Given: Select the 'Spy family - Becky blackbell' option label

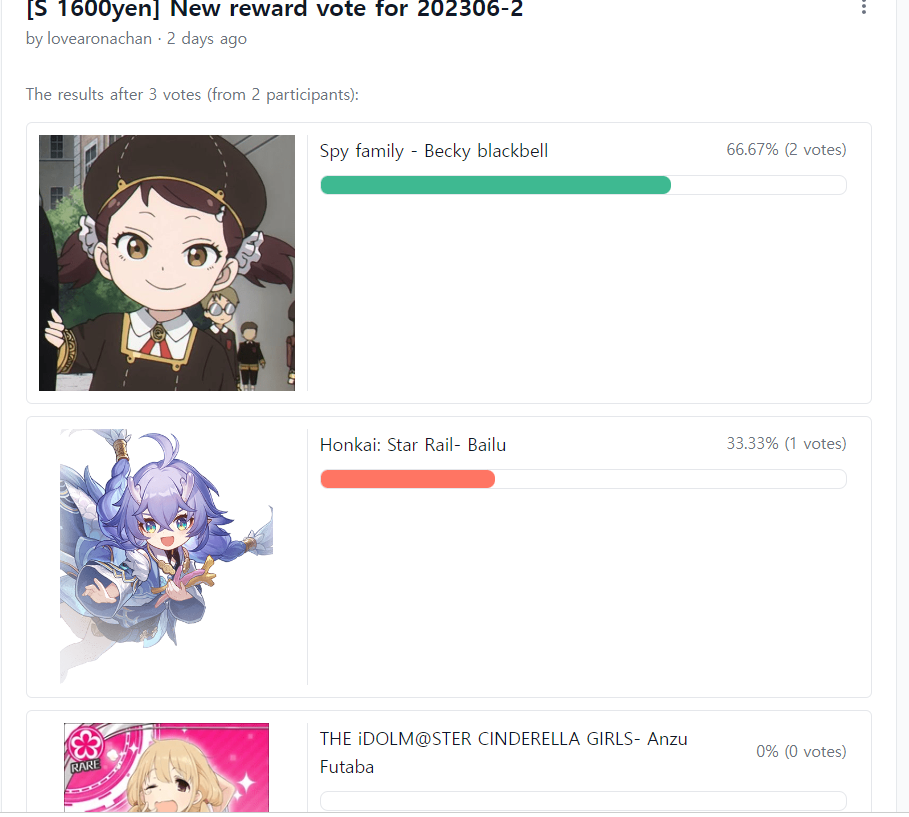Looking at the screenshot, I should 434,151.
